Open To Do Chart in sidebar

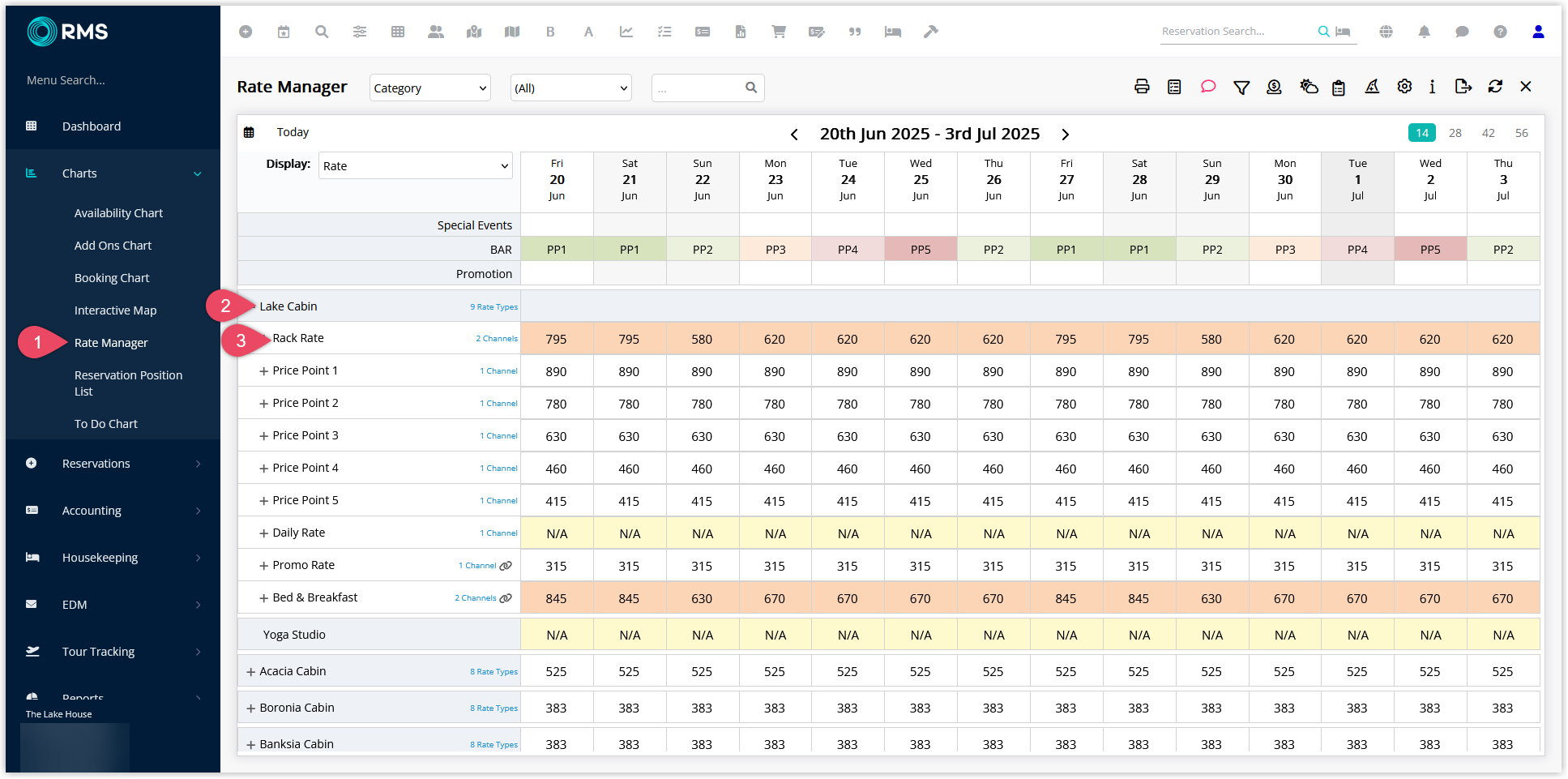106,424
